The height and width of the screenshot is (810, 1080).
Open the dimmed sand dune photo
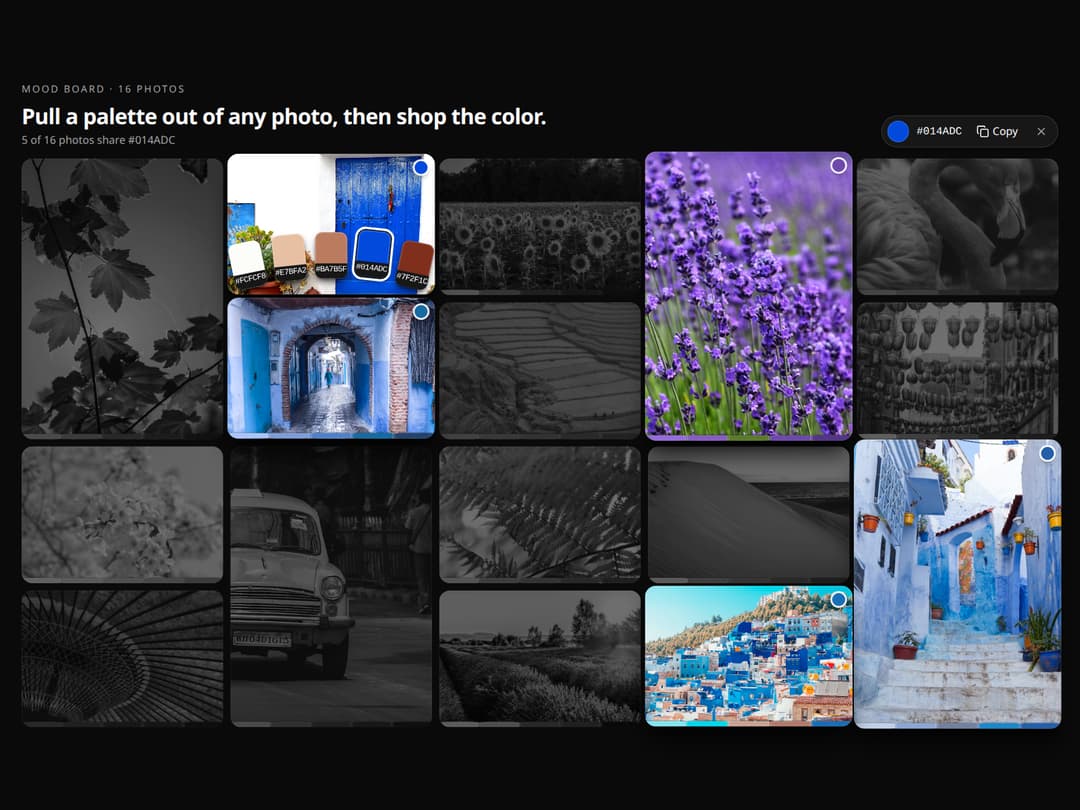coord(749,515)
